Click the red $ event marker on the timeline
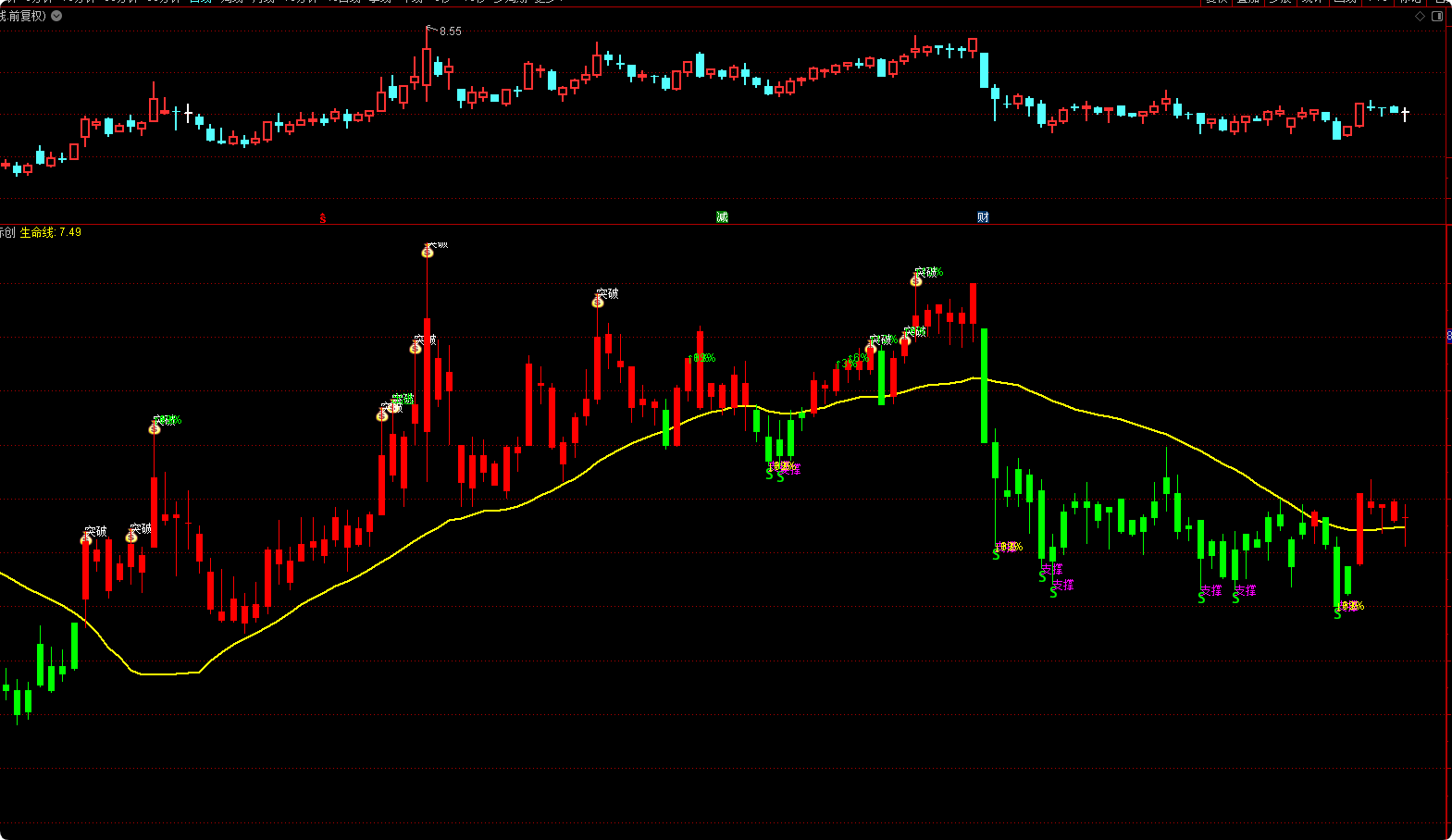 (x=323, y=218)
